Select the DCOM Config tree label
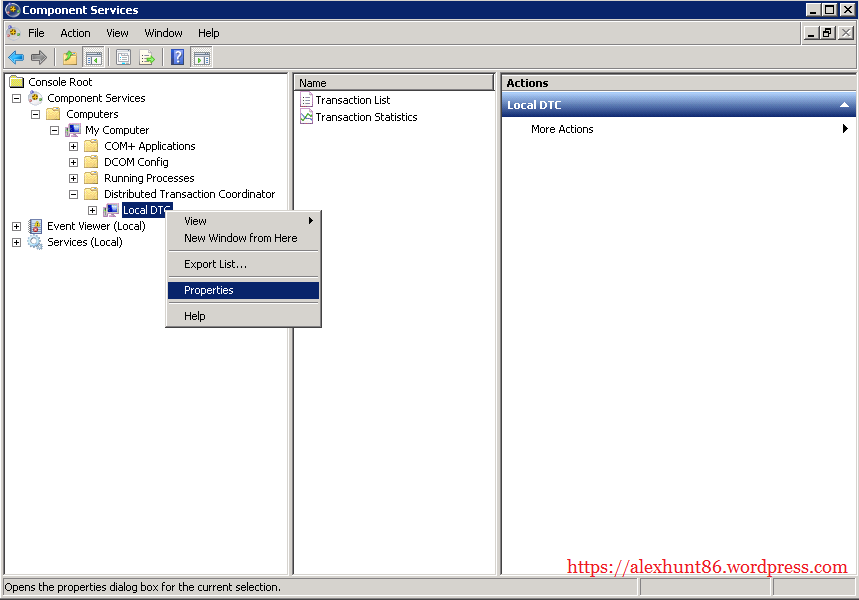859x600 pixels. coord(136,162)
